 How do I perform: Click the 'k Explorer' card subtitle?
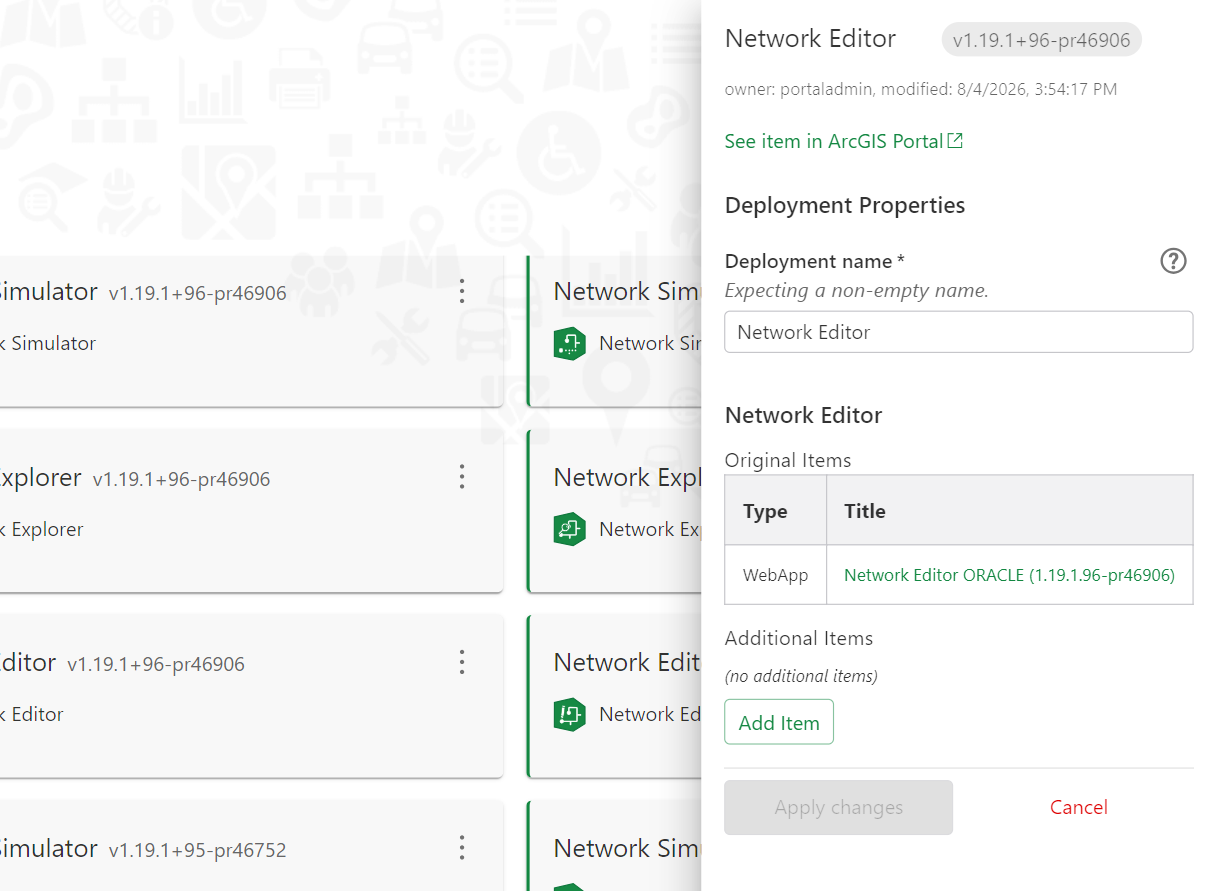42,529
